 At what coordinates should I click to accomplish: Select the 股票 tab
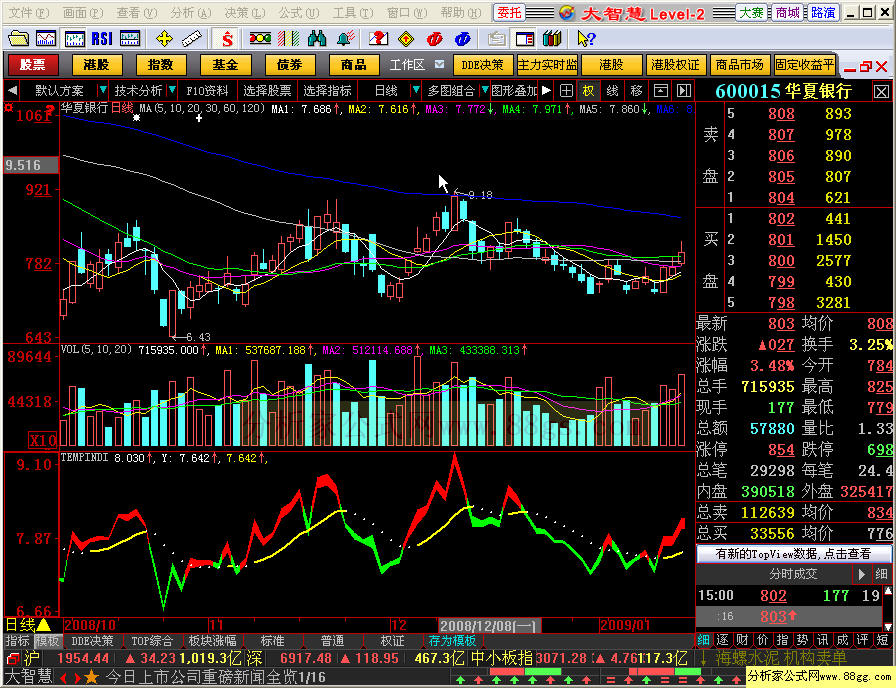coord(33,65)
